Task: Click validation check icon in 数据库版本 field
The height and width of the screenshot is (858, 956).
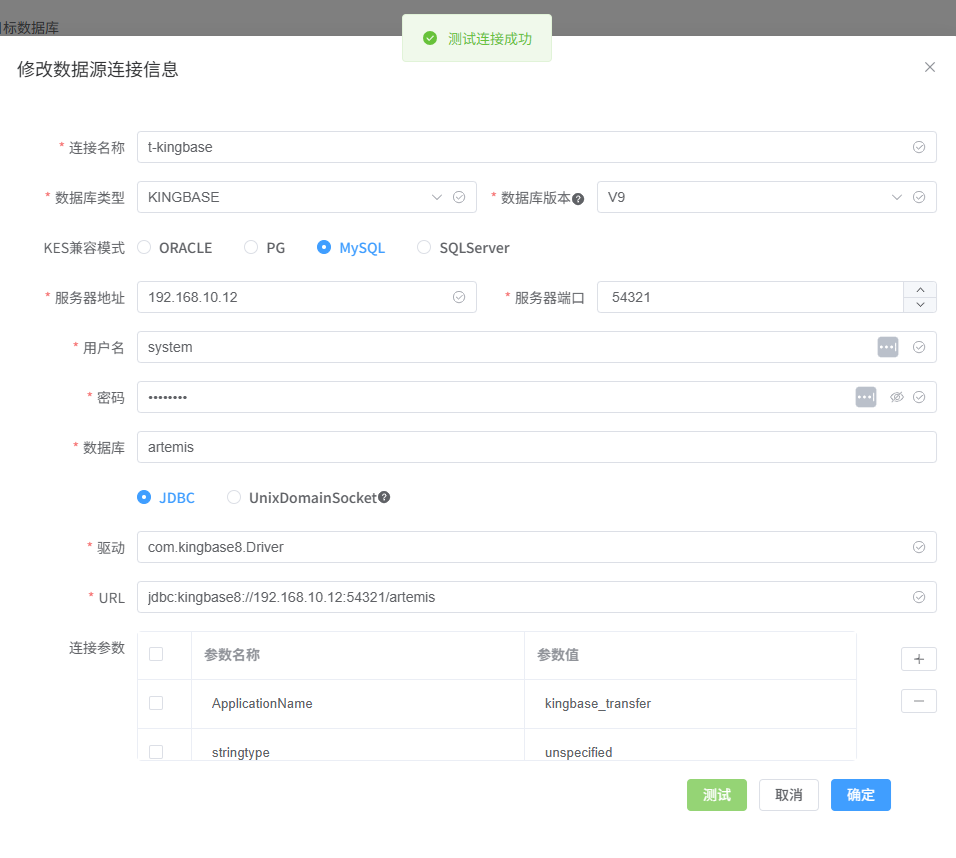Action: pyautogui.click(x=919, y=197)
